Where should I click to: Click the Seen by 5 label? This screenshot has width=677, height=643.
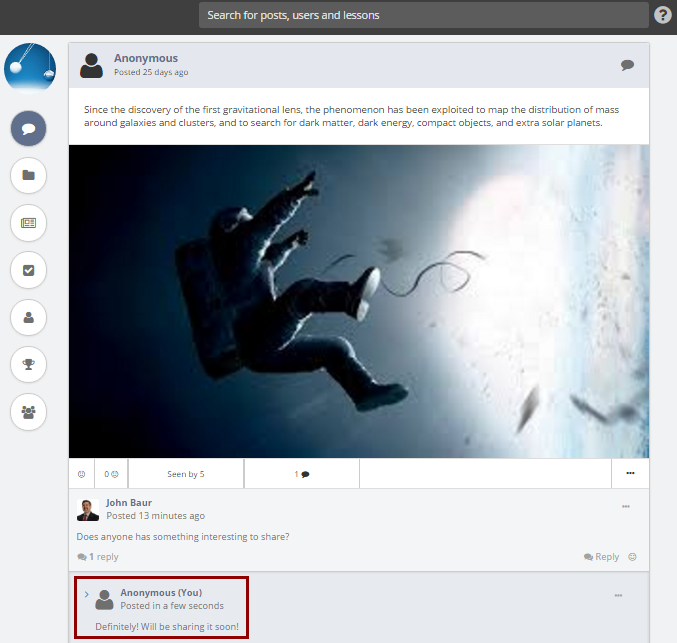(x=186, y=474)
